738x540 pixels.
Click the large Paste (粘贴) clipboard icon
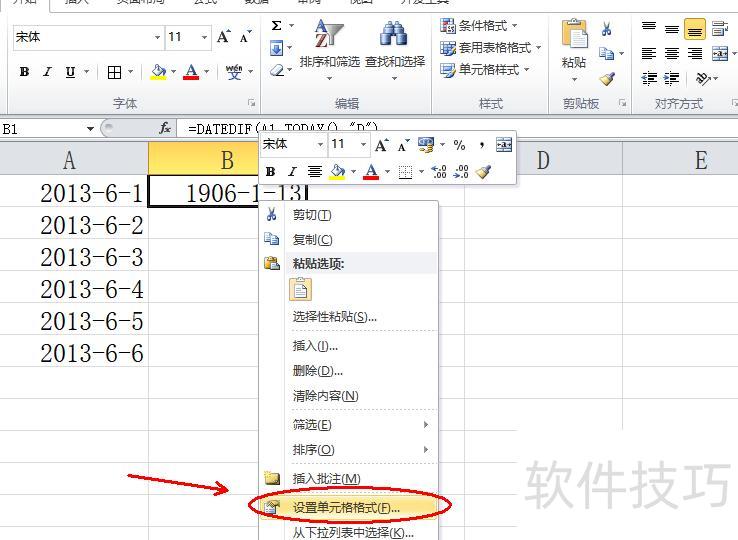click(574, 34)
